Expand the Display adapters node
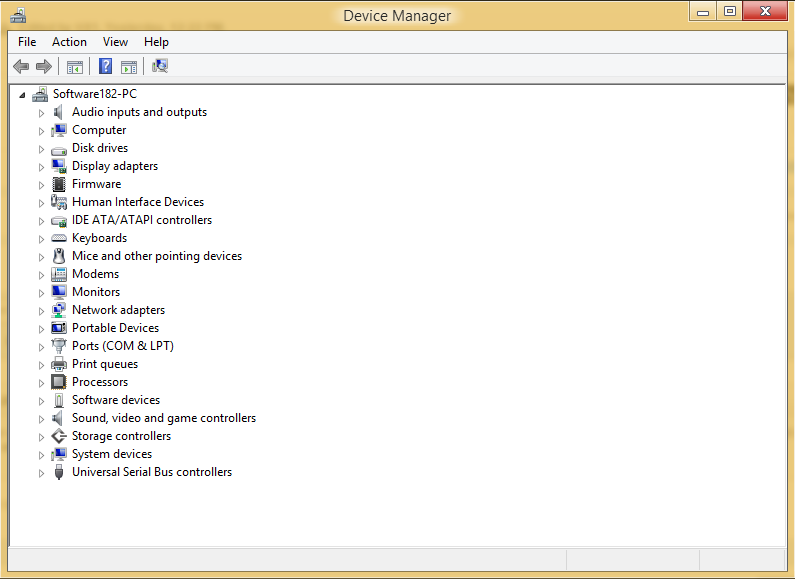795x579 pixels. (x=42, y=167)
